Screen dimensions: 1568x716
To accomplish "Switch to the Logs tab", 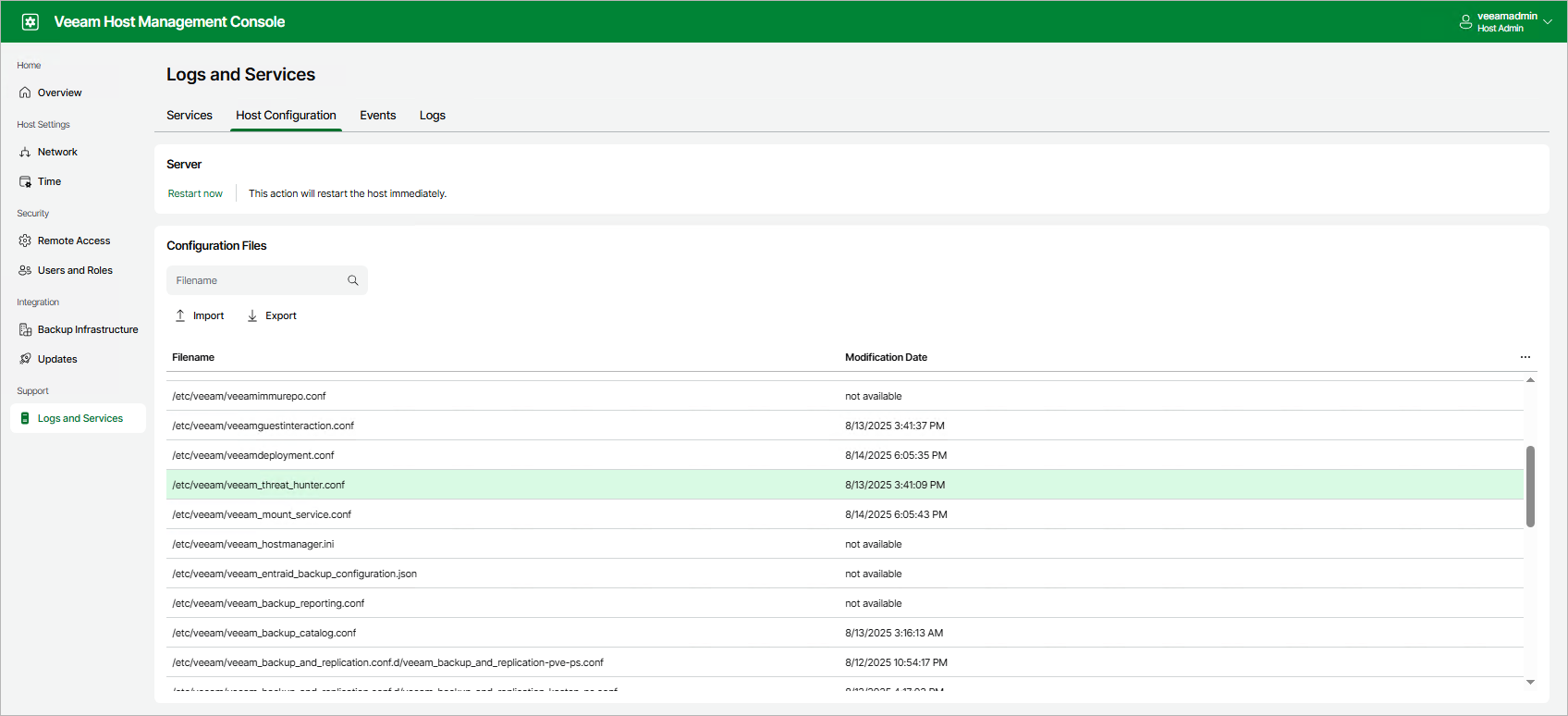I will (x=433, y=115).
